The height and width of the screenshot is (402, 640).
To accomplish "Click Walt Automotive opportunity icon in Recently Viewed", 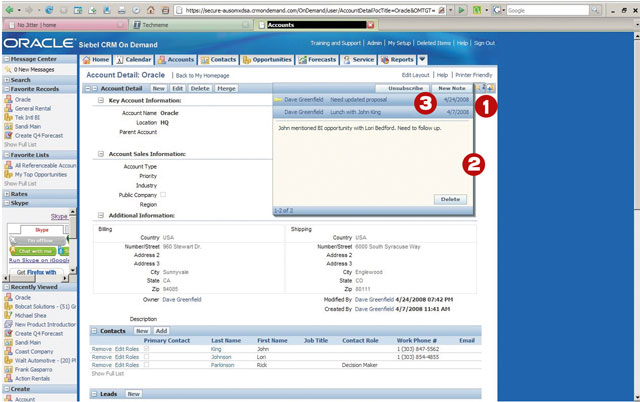I will pyautogui.click(x=8, y=360).
